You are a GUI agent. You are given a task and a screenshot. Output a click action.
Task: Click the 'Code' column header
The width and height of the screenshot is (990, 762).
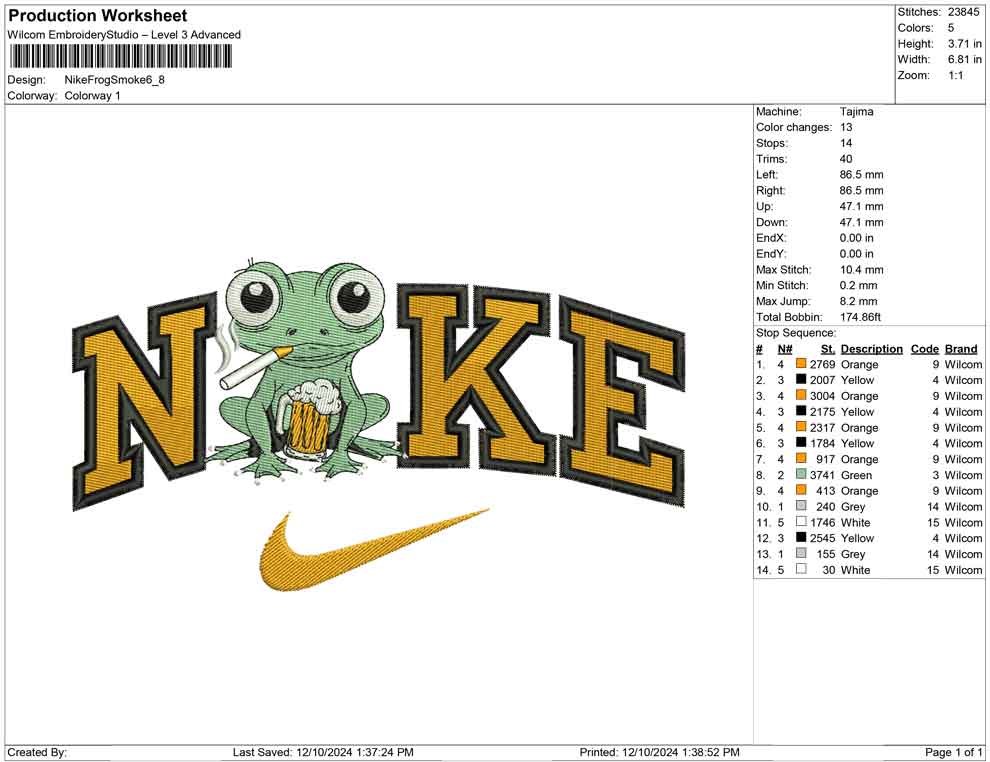924,348
